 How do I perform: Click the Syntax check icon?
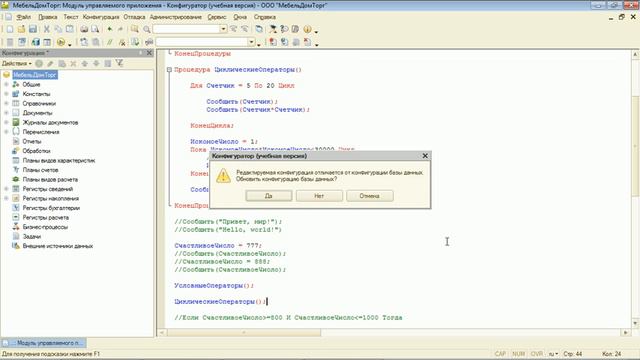[x=135, y=42]
